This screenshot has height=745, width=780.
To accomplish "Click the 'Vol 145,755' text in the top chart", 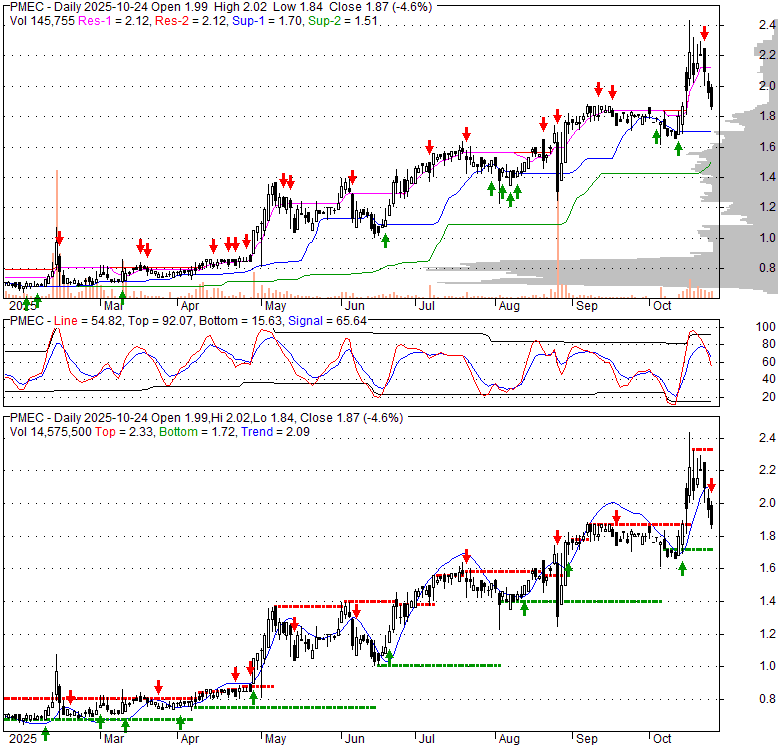I will 42,21.
